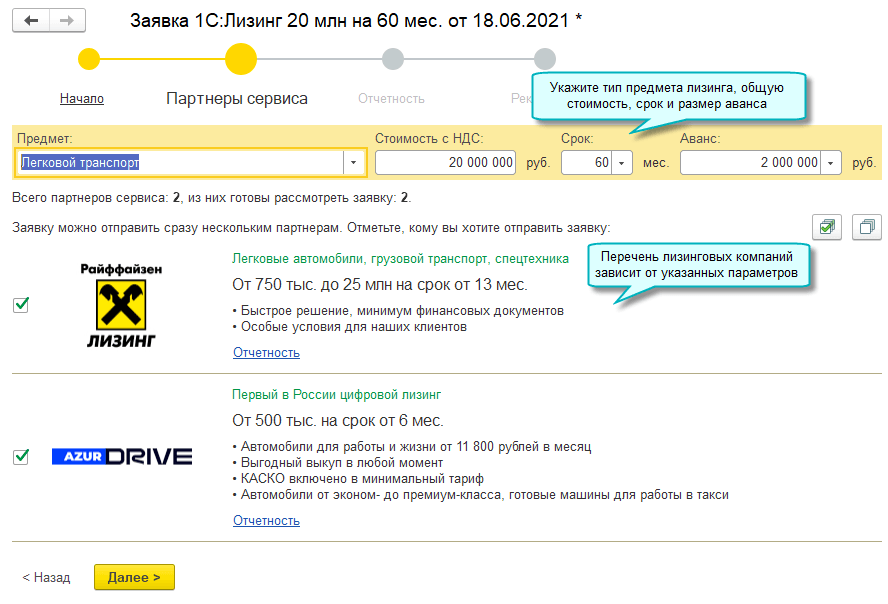The image size is (888, 604).
Task: Open Отчетность link under Azur Drive
Action: point(266,520)
